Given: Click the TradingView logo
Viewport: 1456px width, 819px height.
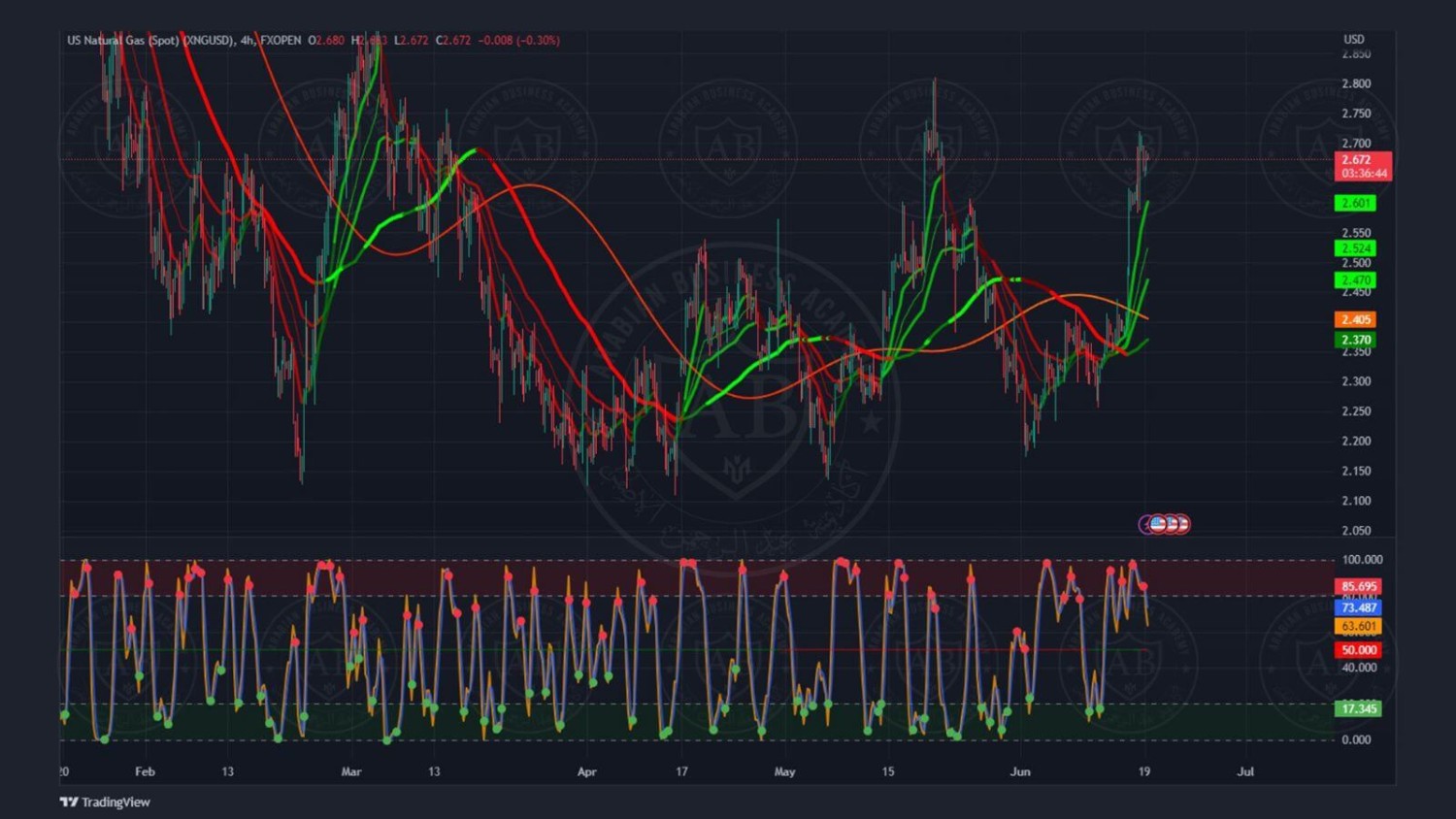Looking at the screenshot, I should tap(105, 802).
